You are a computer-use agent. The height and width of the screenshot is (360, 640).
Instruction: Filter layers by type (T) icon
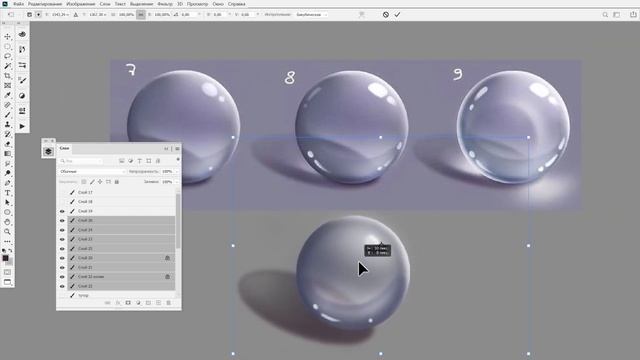tap(140, 161)
